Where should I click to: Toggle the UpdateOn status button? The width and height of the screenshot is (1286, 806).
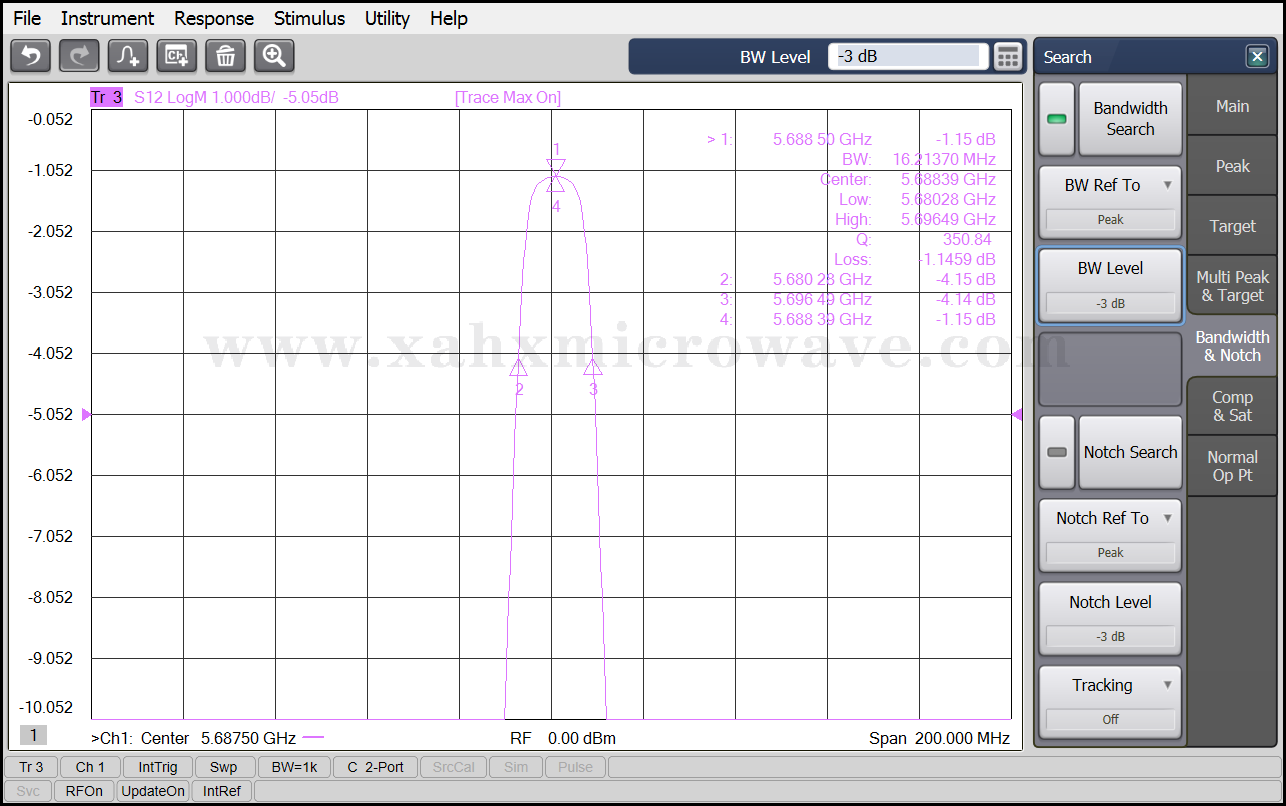click(153, 791)
